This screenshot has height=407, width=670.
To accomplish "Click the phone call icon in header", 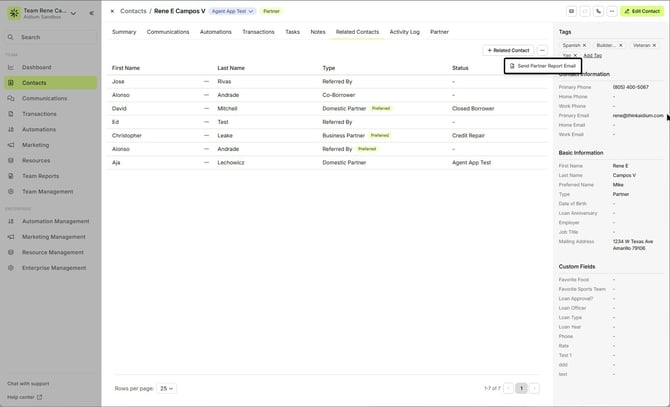I will pos(599,11).
